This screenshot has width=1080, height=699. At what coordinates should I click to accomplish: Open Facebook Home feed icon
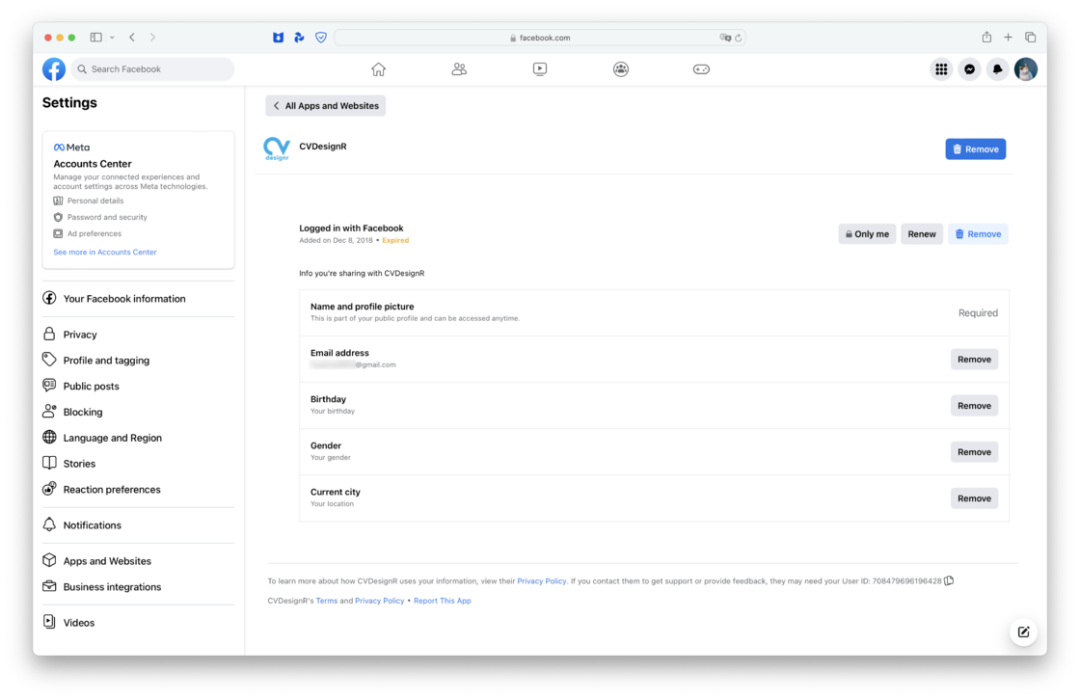coord(378,69)
